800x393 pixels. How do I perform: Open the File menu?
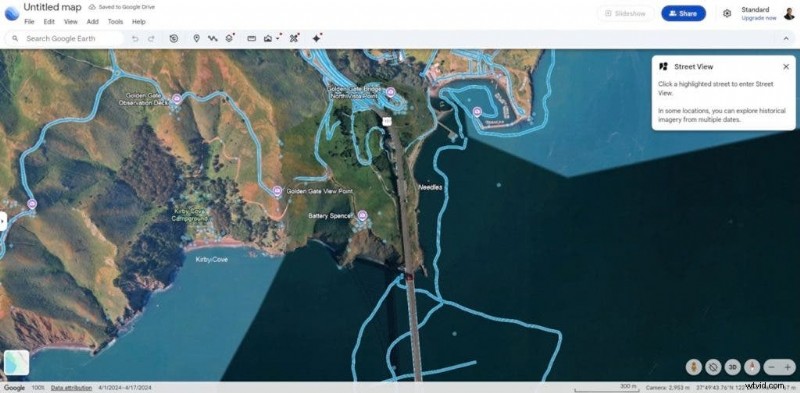click(29, 22)
